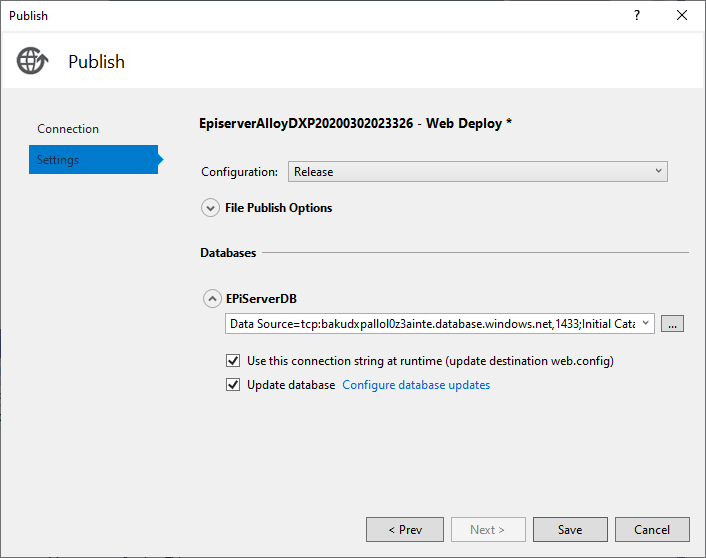The height and width of the screenshot is (558, 706).
Task: Open the connection string browse ellipsis button
Action: pyautogui.click(x=673, y=323)
